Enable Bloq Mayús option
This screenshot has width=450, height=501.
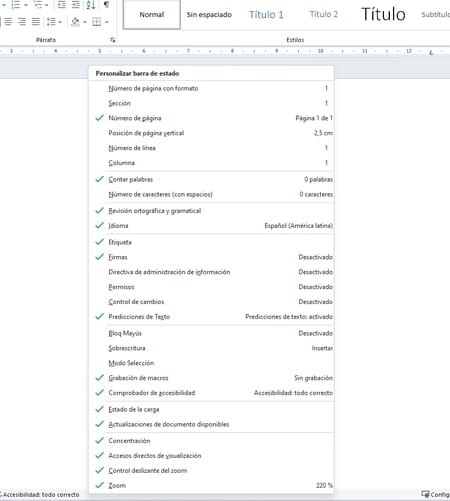212,333
